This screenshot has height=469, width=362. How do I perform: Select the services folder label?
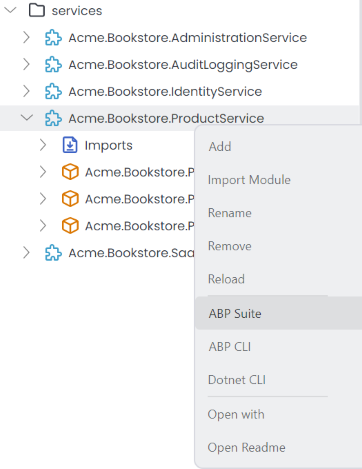(x=77, y=11)
